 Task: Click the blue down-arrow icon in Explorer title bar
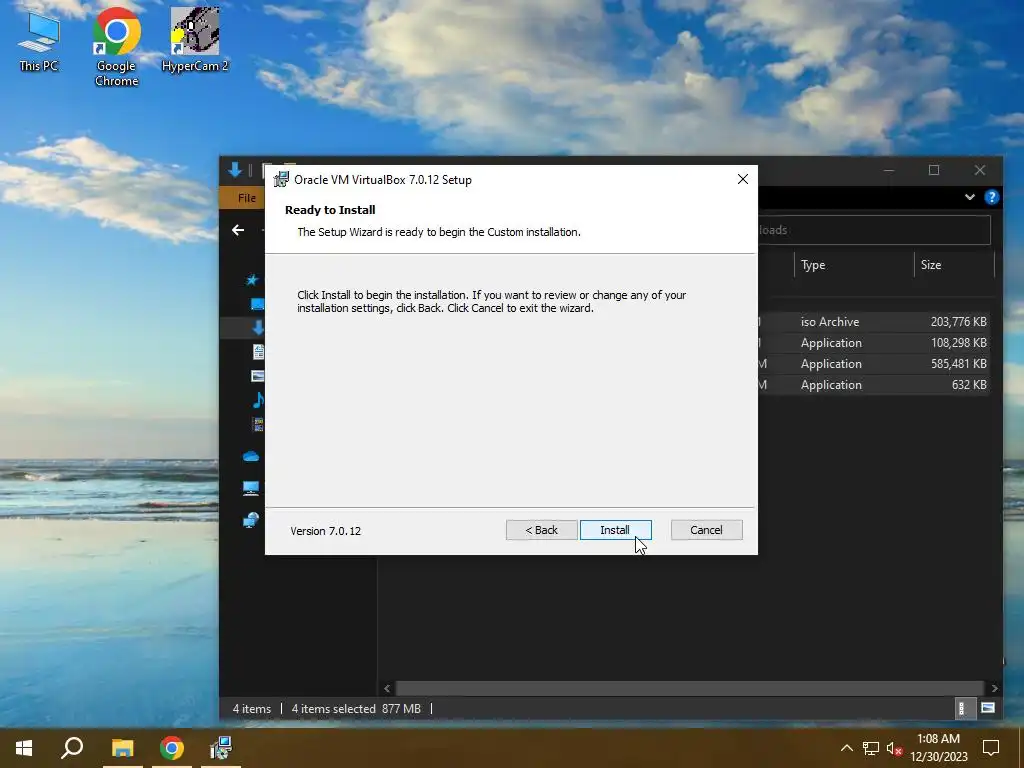click(x=235, y=170)
